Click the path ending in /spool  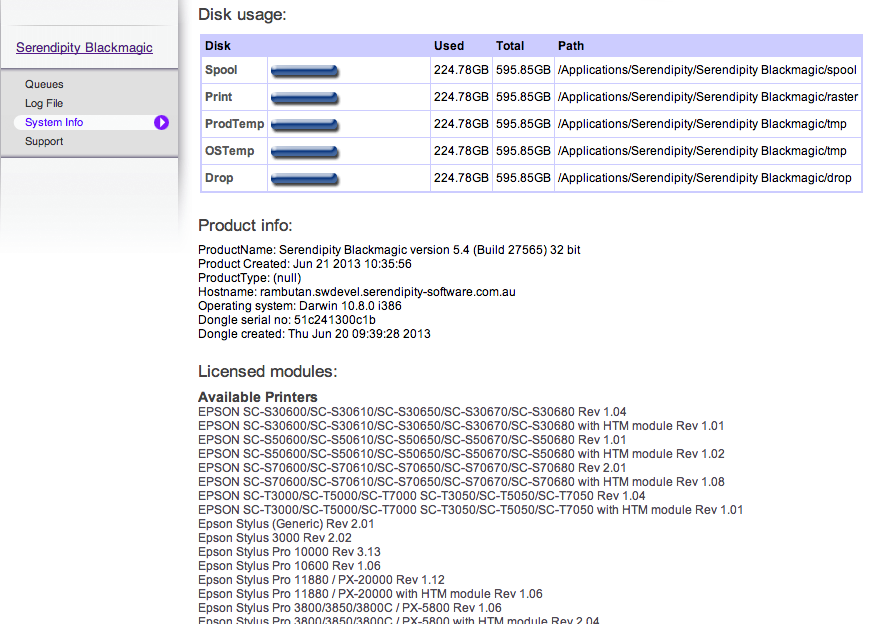(x=707, y=70)
